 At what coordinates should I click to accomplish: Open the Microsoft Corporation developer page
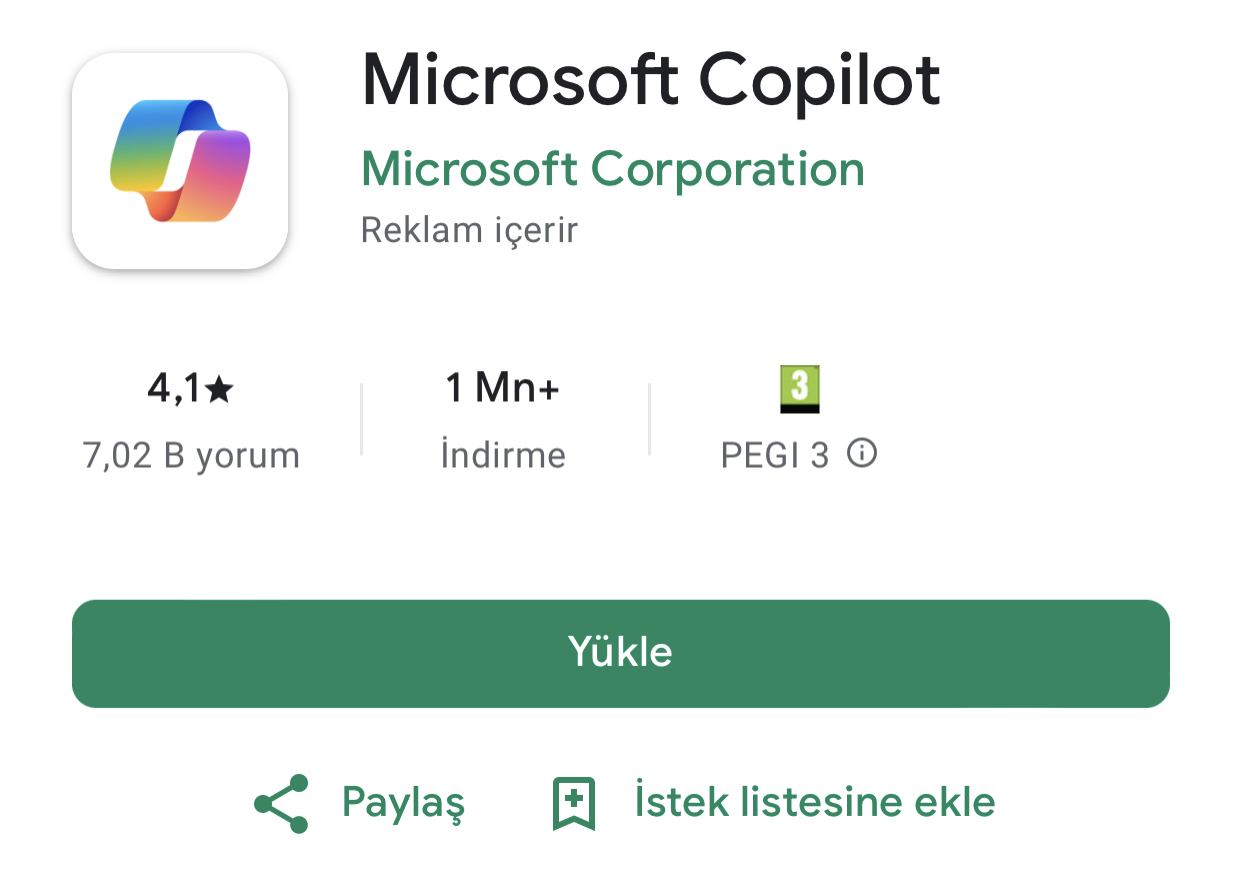[612, 169]
